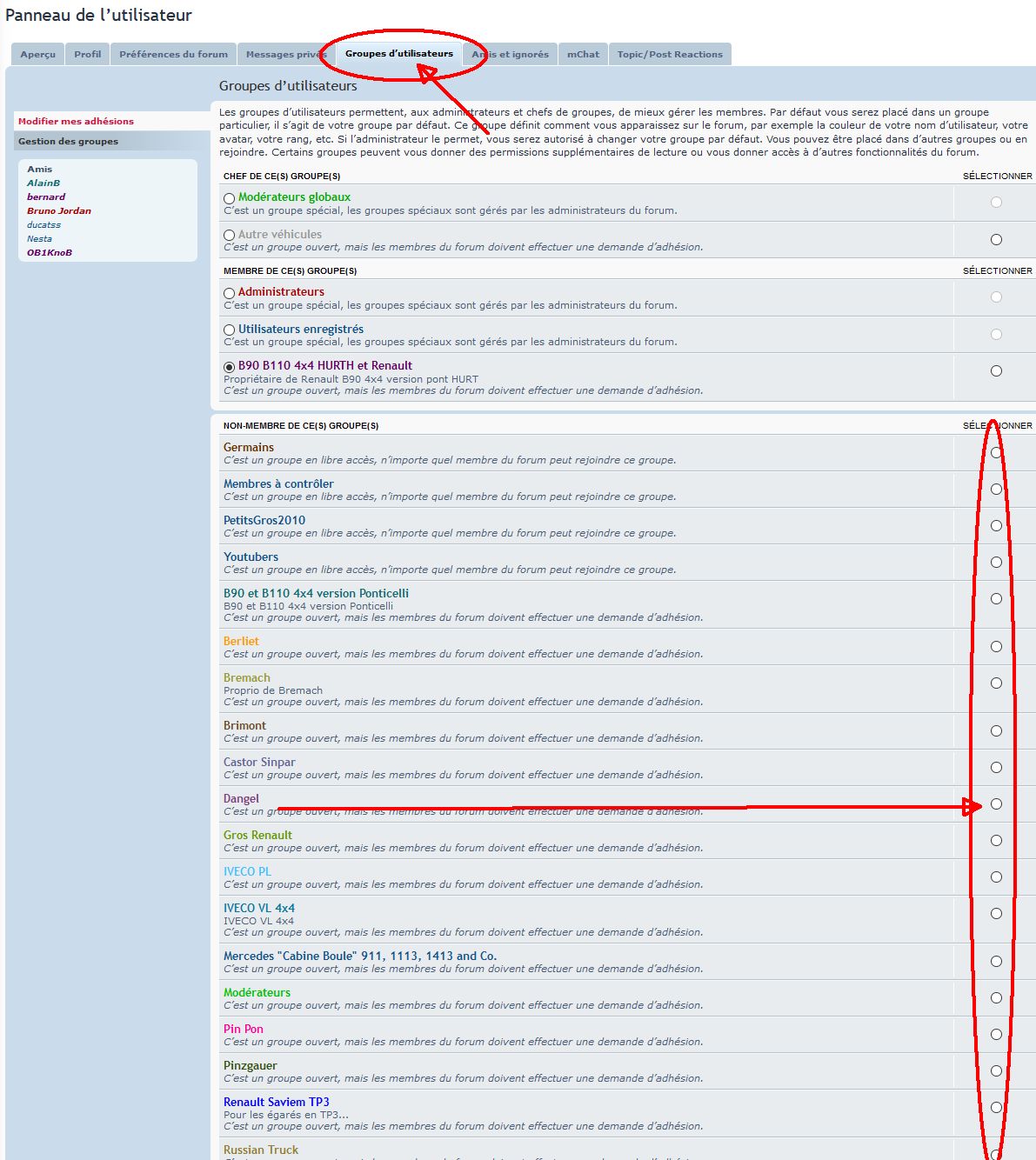Switch to the Profil tab

pos(87,55)
